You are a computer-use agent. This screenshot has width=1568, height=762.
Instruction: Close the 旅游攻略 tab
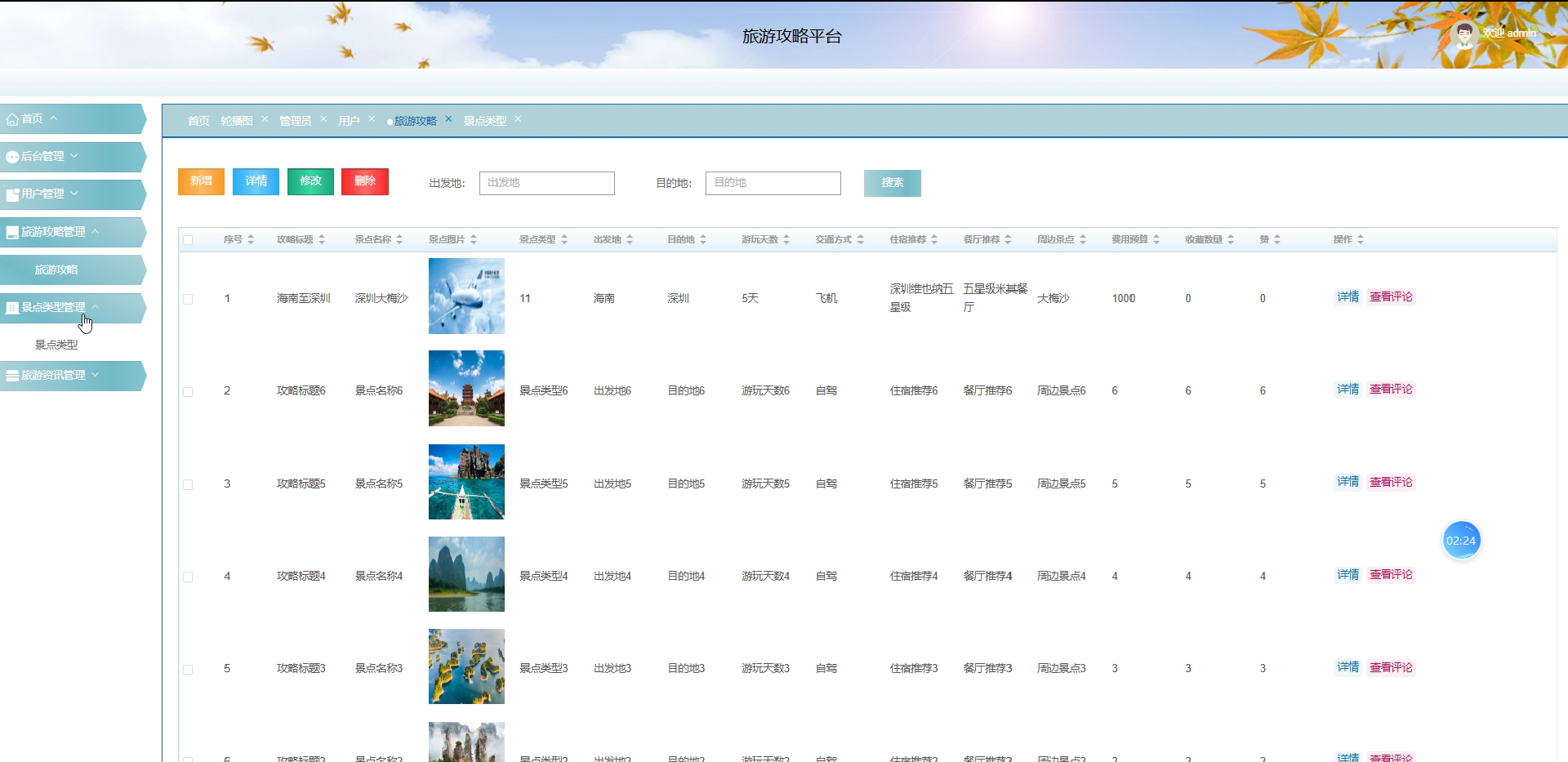[448, 119]
